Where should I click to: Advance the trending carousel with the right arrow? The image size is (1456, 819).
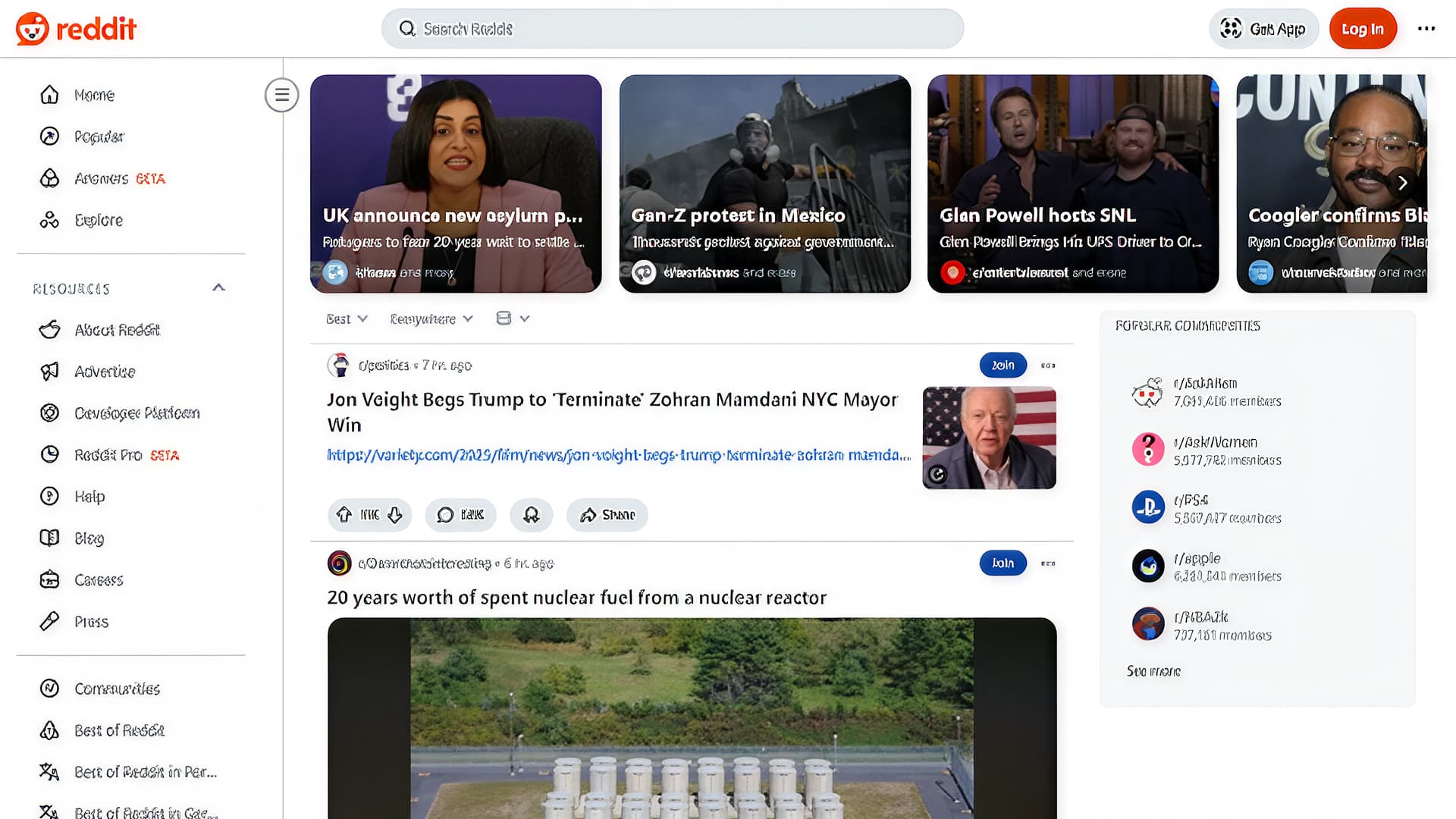(1402, 183)
